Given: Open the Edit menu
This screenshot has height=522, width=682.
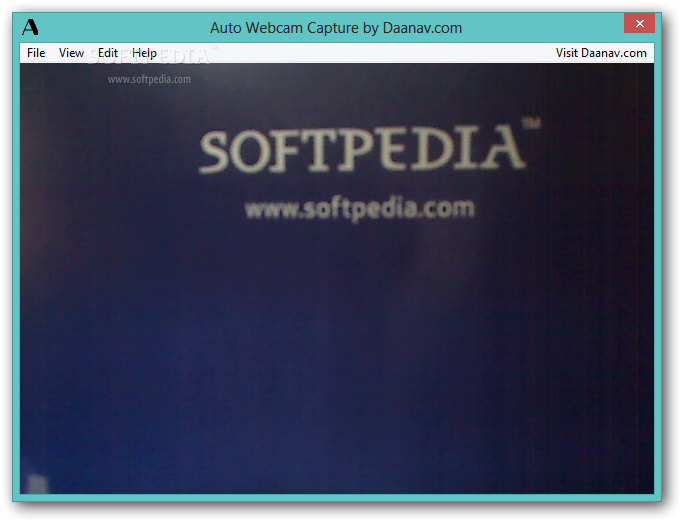Looking at the screenshot, I should coord(107,53).
